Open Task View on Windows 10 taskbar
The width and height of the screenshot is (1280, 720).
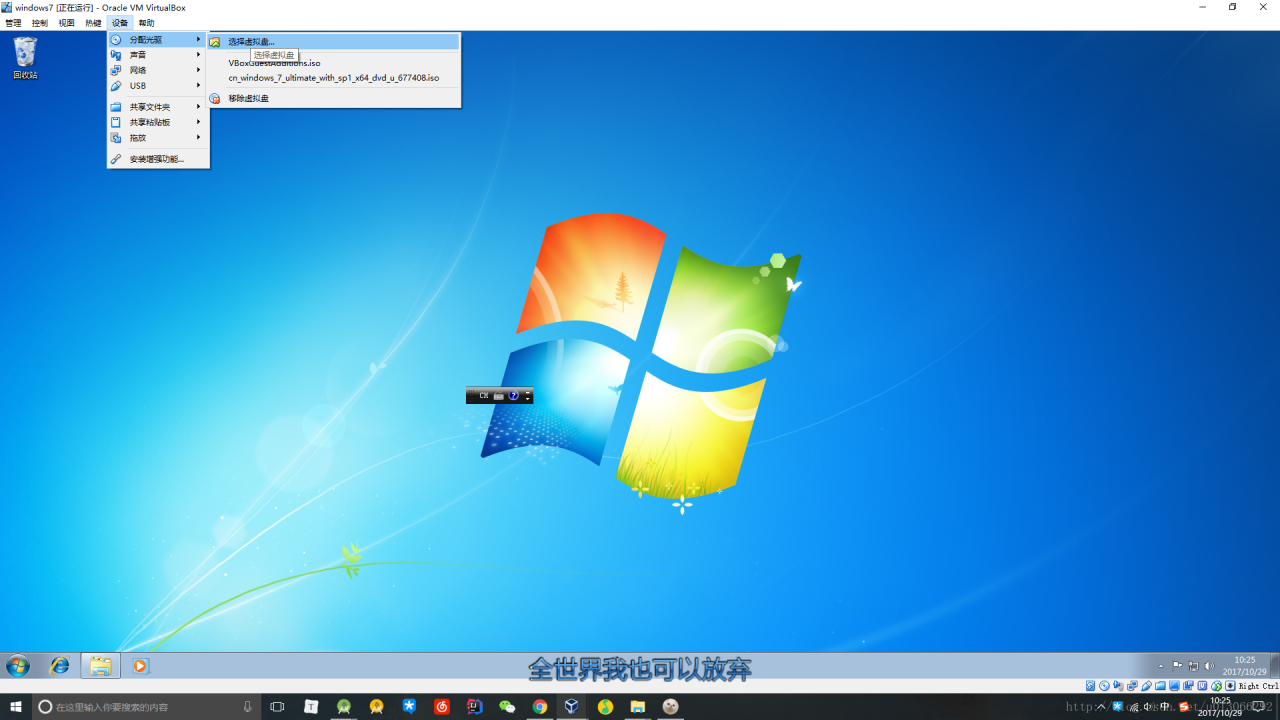coord(278,707)
